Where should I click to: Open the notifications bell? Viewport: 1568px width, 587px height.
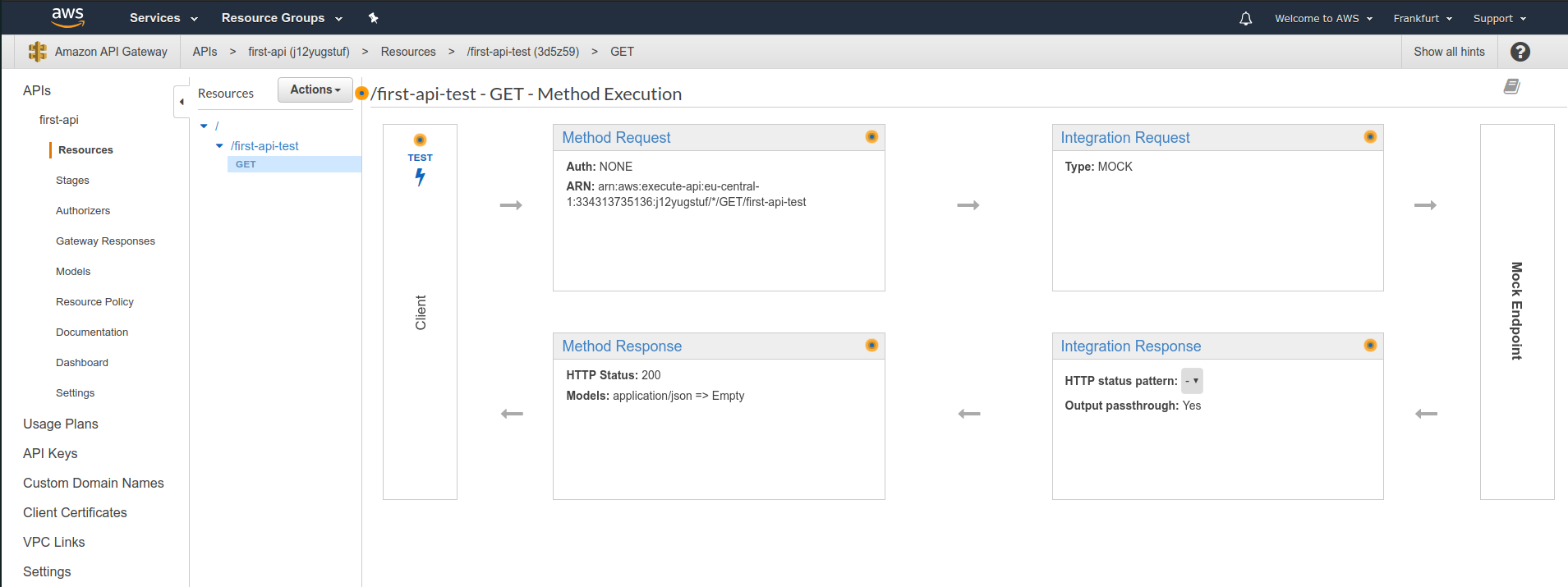tap(1246, 18)
